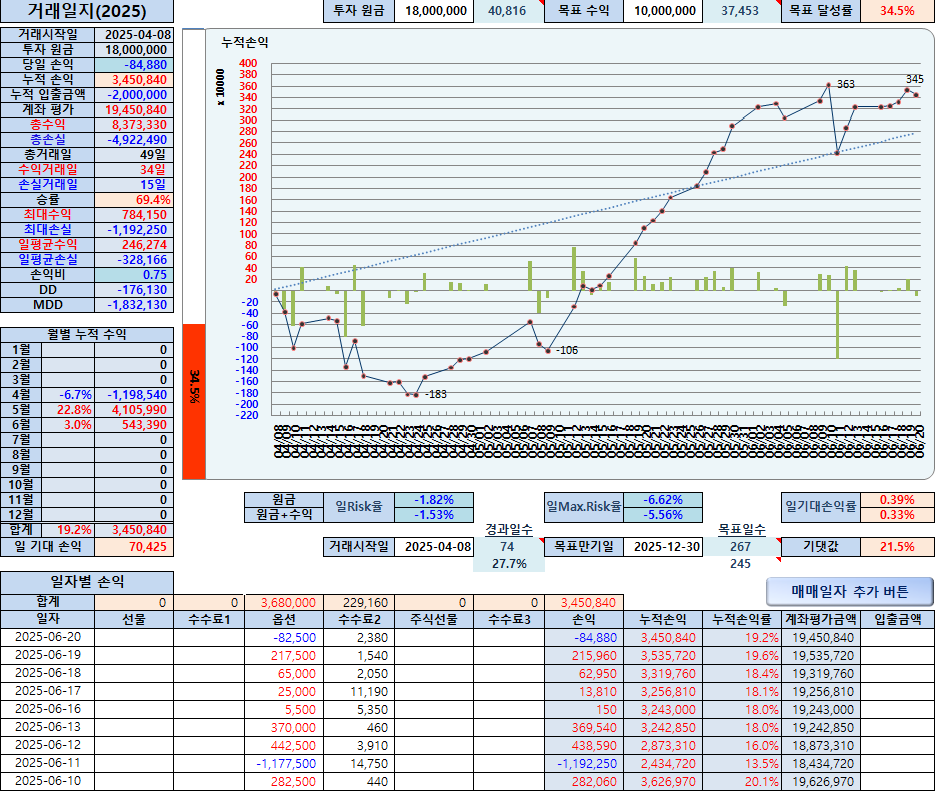Select the 4월 return cell -6.7%
Image resolution: width=938 pixels, height=791 pixels.
[68, 395]
